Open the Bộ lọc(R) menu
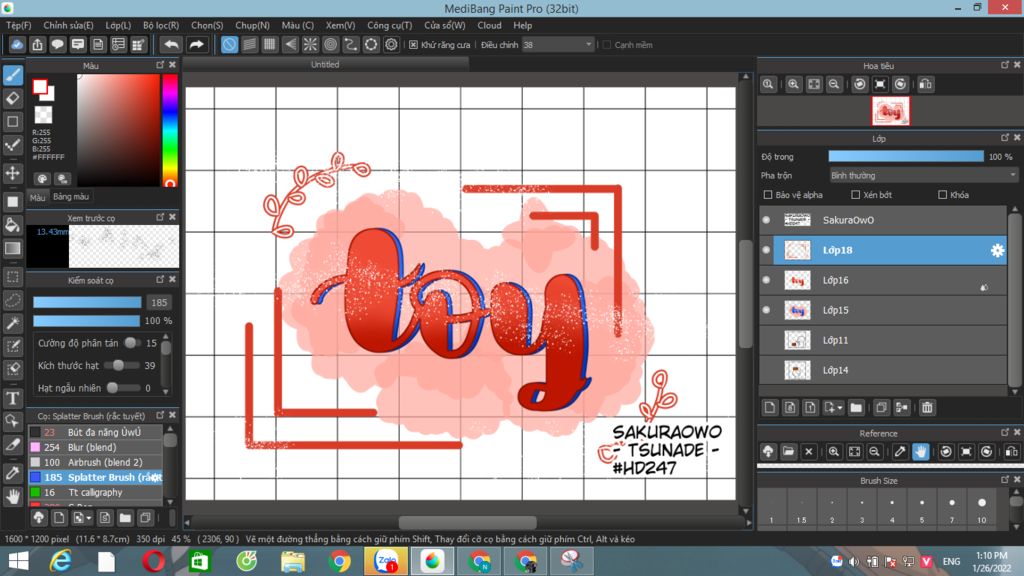Screen dimensions: 1024x576 pos(161,25)
